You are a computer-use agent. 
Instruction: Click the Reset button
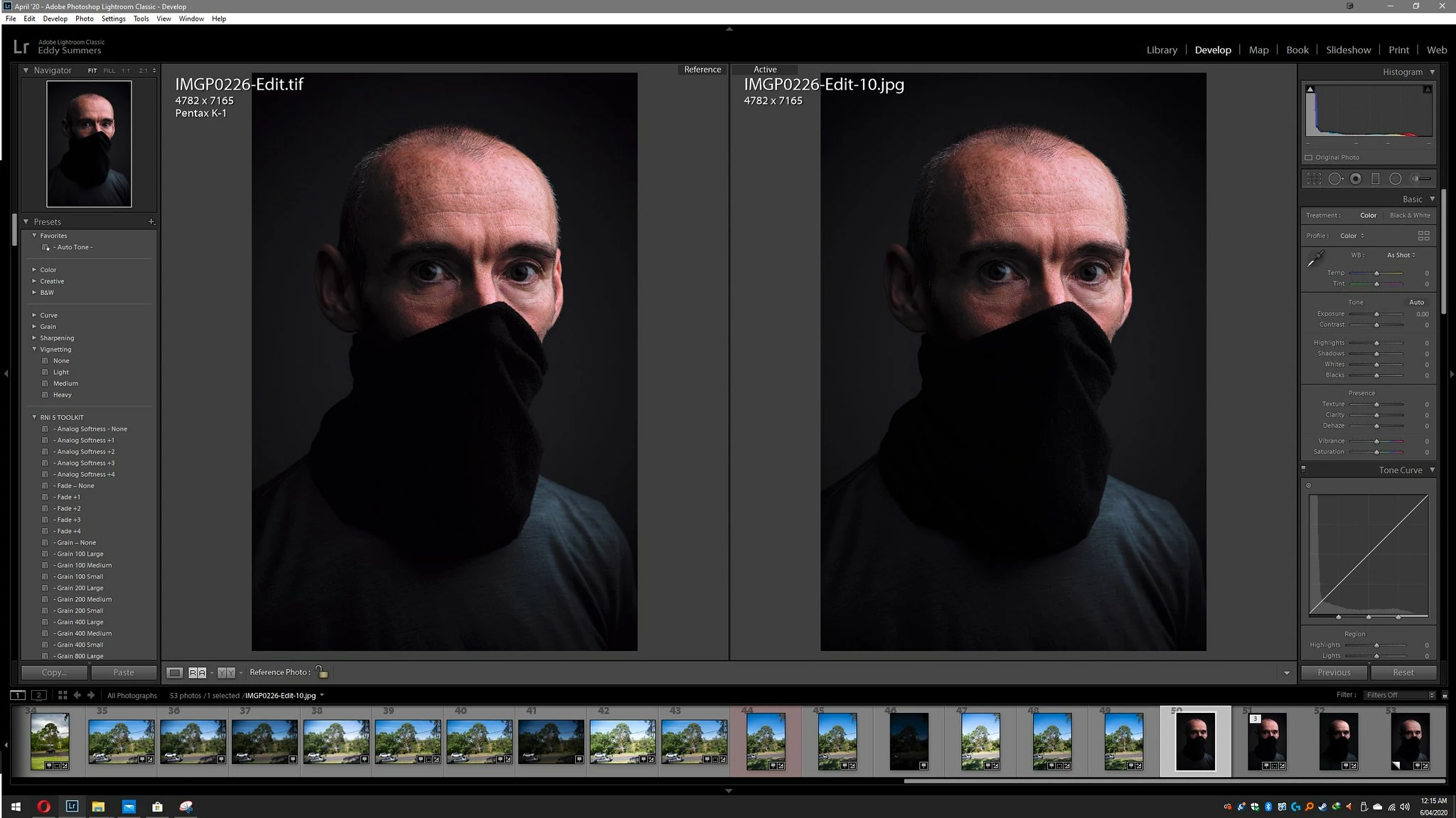click(x=1403, y=672)
